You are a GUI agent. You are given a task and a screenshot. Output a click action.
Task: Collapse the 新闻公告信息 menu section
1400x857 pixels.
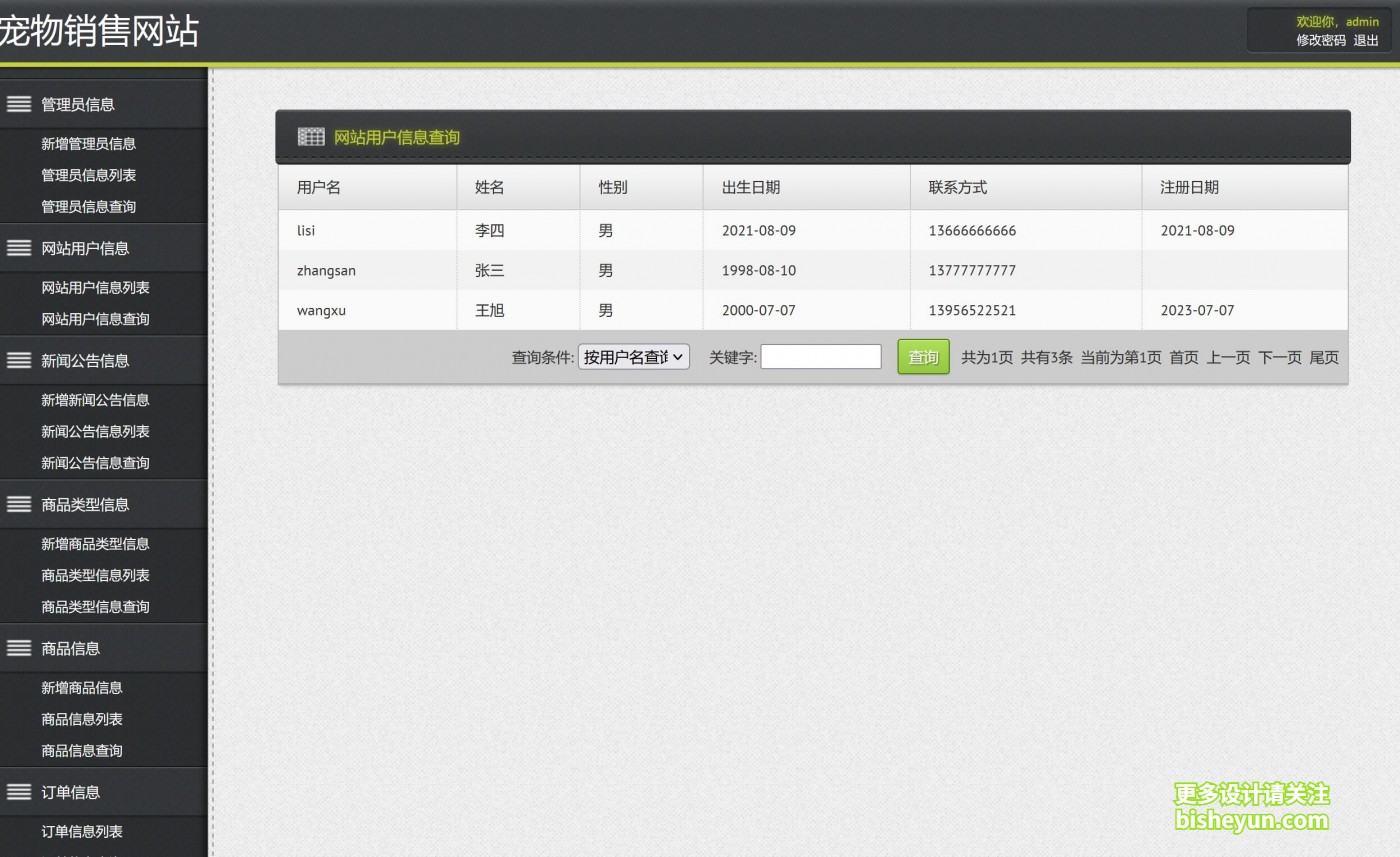pyautogui.click(x=103, y=360)
